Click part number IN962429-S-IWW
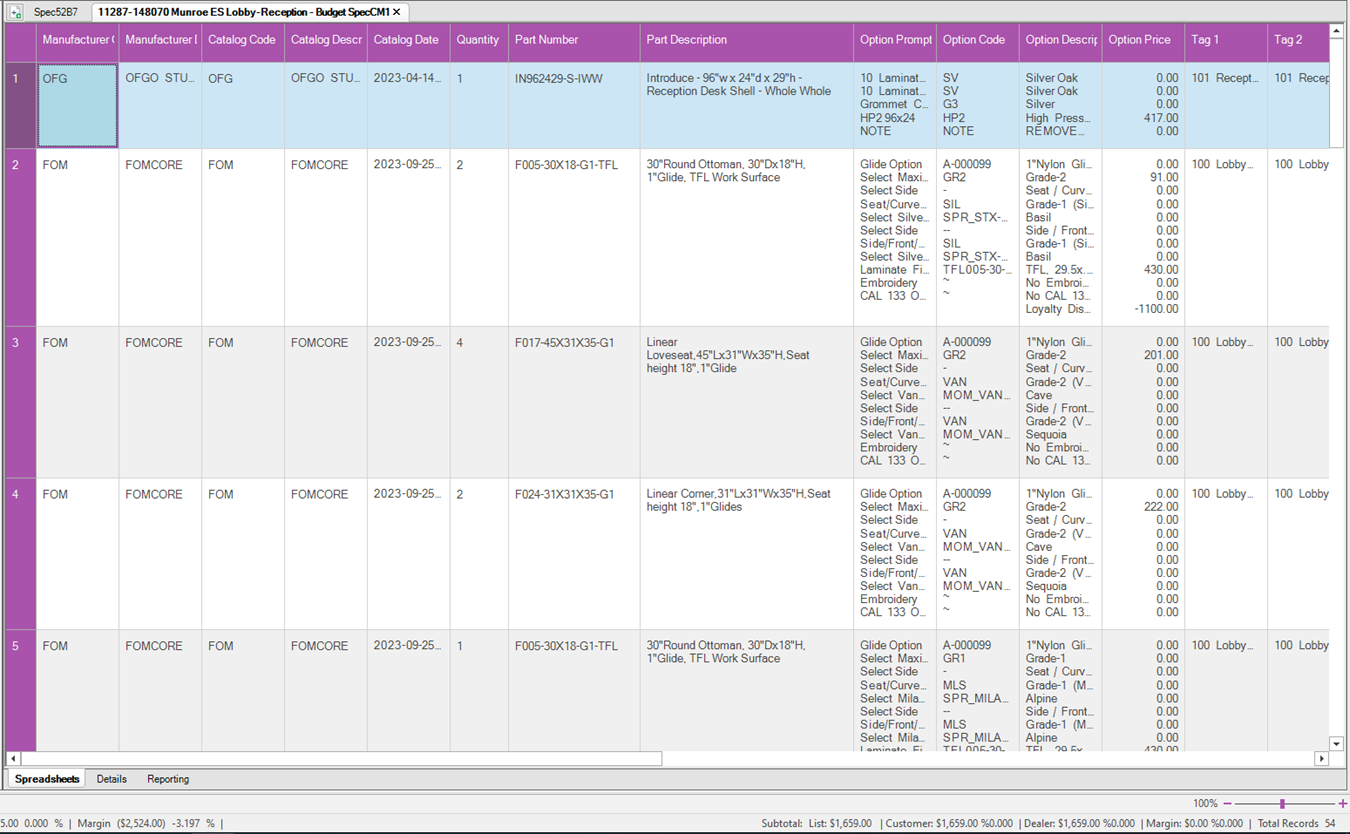Image resolution: width=1350 pixels, height=834 pixels. [559, 78]
